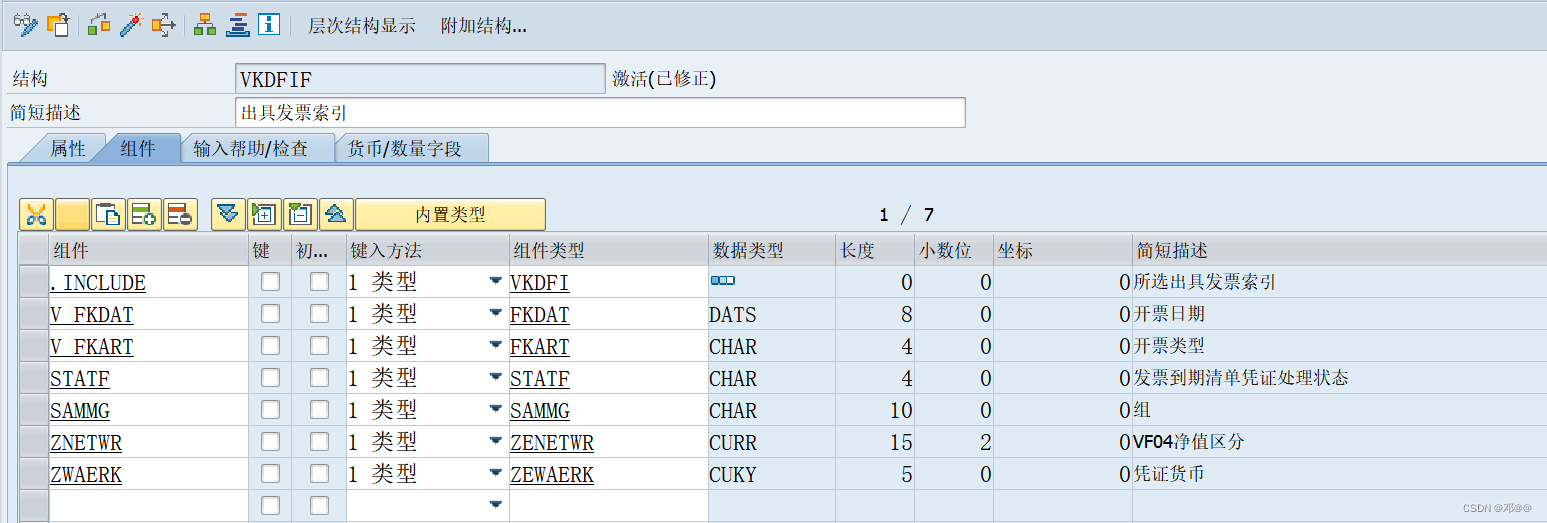The width and height of the screenshot is (1547, 523).
Task: Switch to the 属性 tab
Action: click(x=67, y=148)
